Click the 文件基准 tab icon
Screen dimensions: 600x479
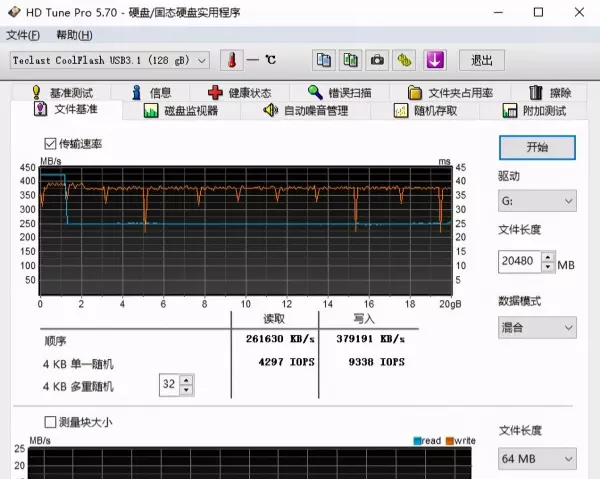[x=41, y=109]
